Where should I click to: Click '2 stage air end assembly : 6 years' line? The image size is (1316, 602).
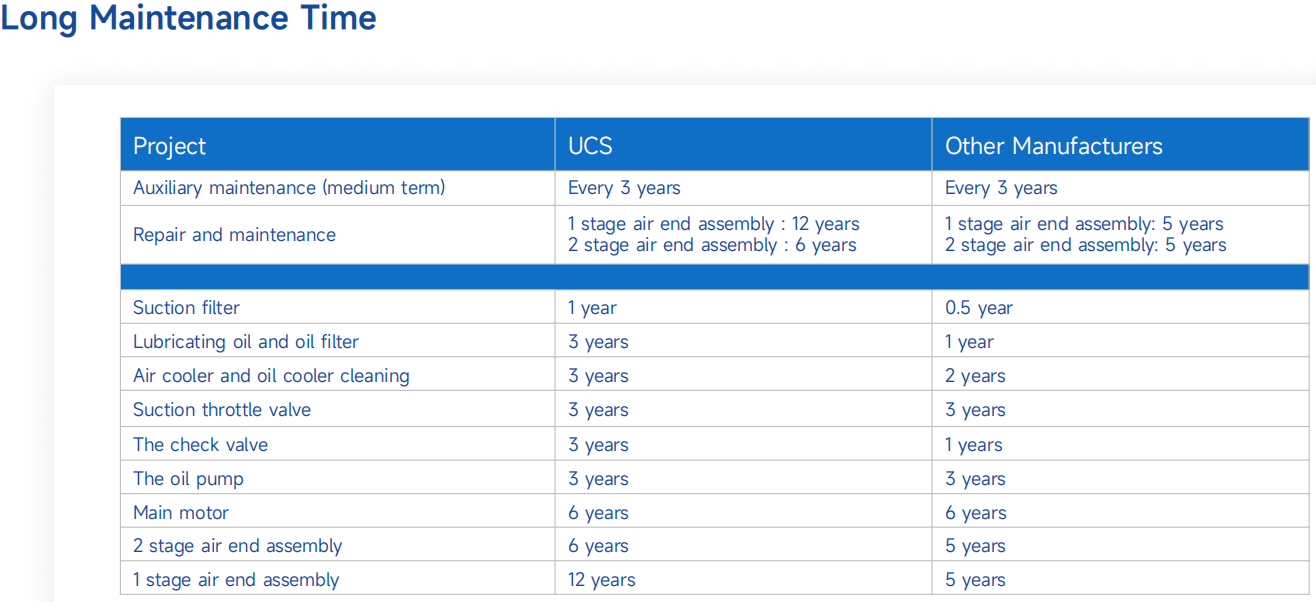pyautogui.click(x=712, y=245)
